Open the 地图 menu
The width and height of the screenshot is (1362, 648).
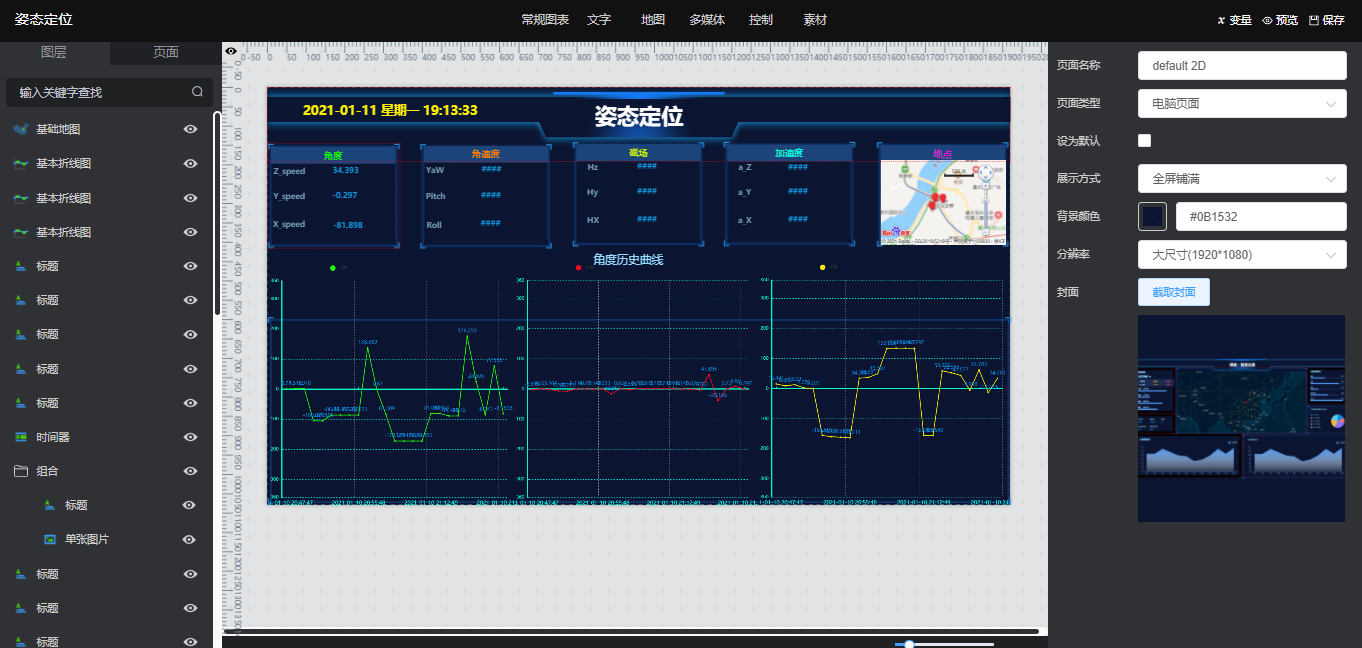[x=653, y=20]
